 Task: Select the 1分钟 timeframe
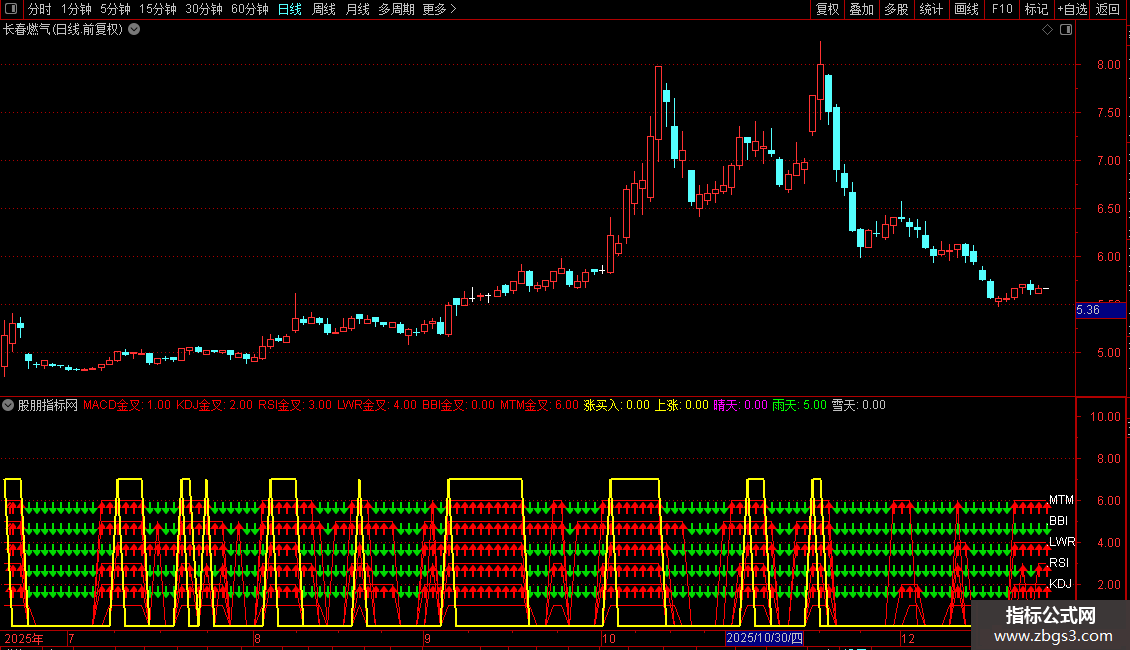coord(76,9)
